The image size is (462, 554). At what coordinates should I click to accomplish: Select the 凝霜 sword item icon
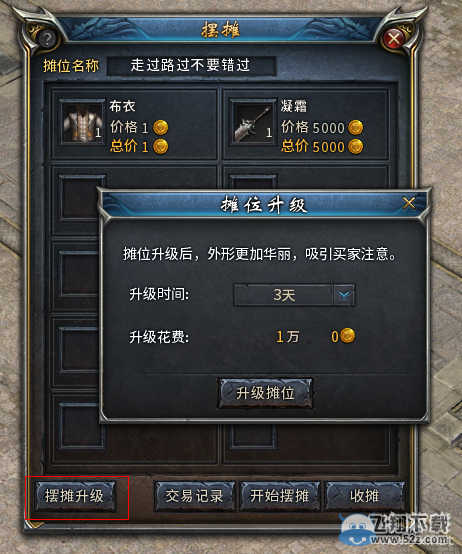coord(253,122)
